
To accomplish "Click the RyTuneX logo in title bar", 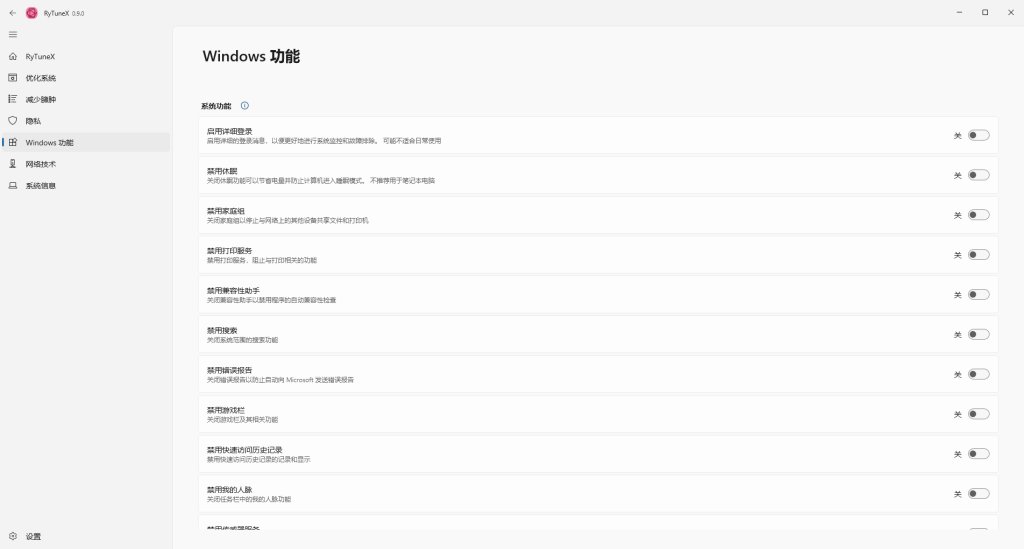I will 31,13.
